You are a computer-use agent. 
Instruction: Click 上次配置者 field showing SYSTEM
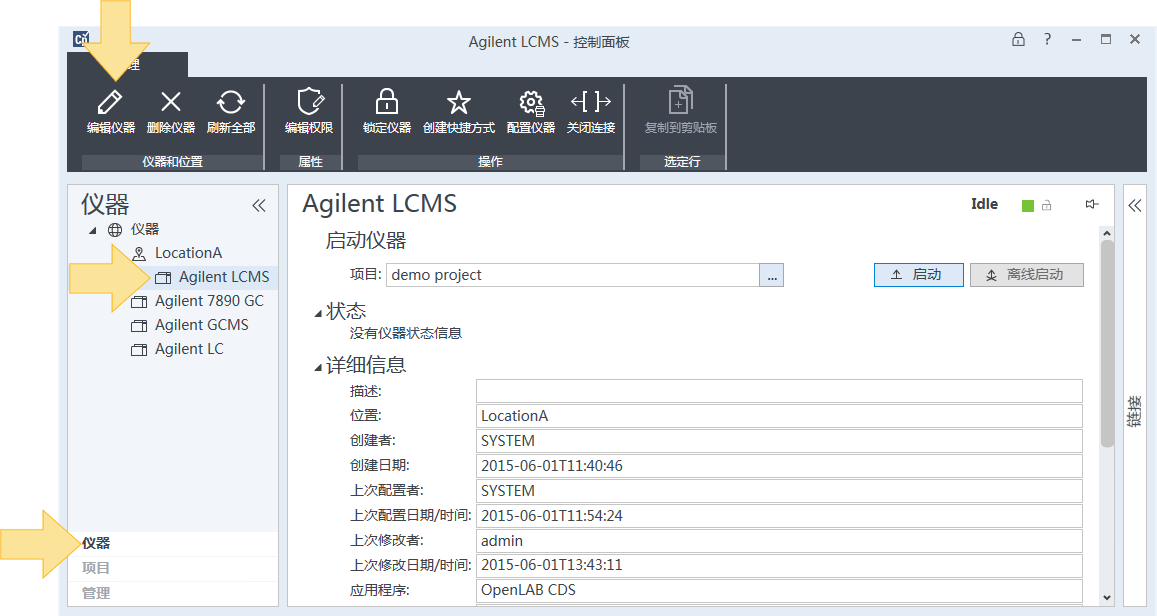coord(779,491)
